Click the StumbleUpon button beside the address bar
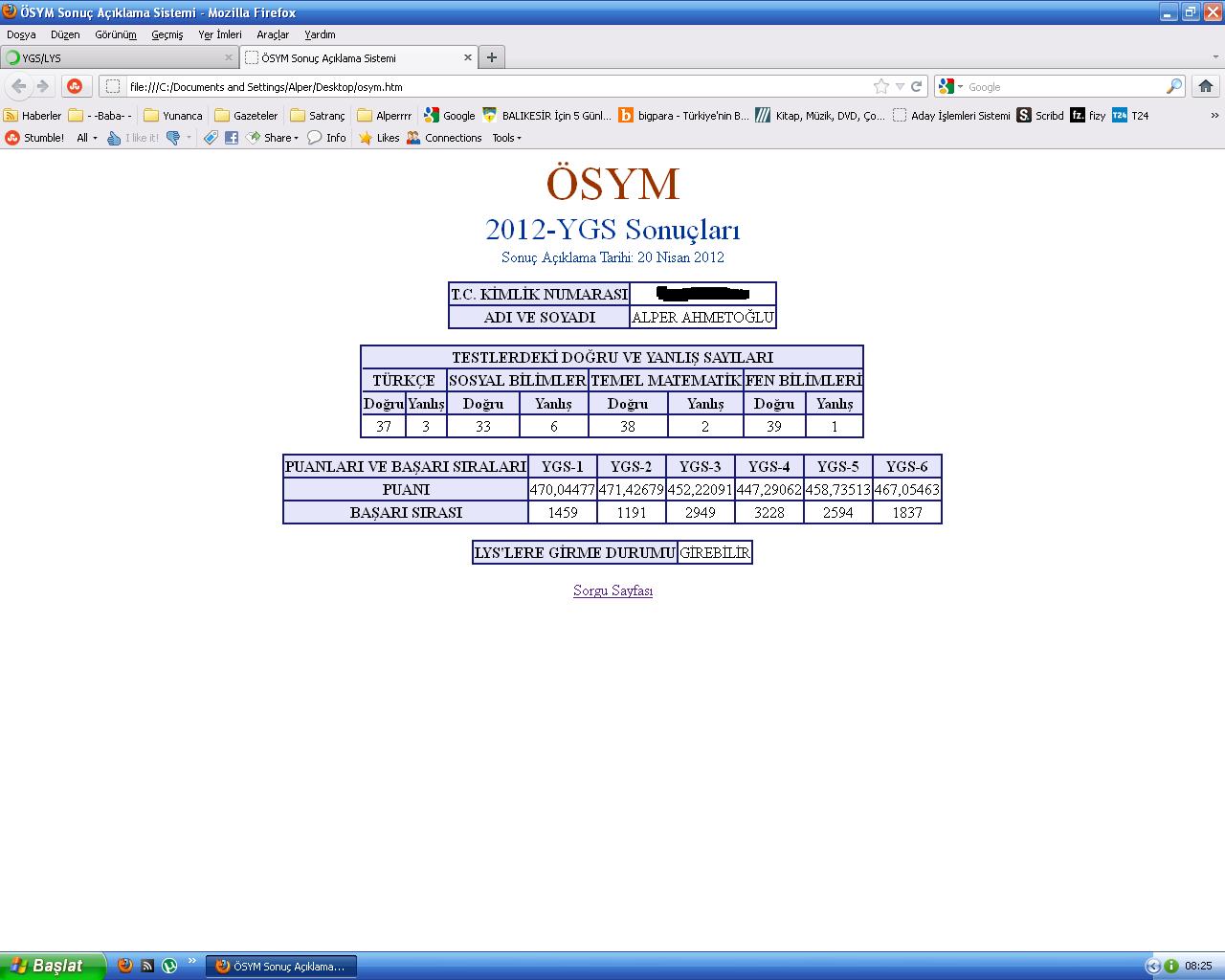Screen dimensions: 1225x980 [x=75, y=86]
